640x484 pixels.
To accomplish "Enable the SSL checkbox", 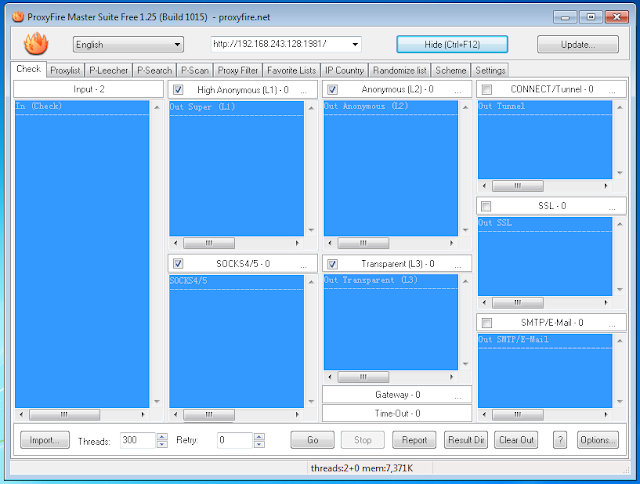I will [x=486, y=206].
